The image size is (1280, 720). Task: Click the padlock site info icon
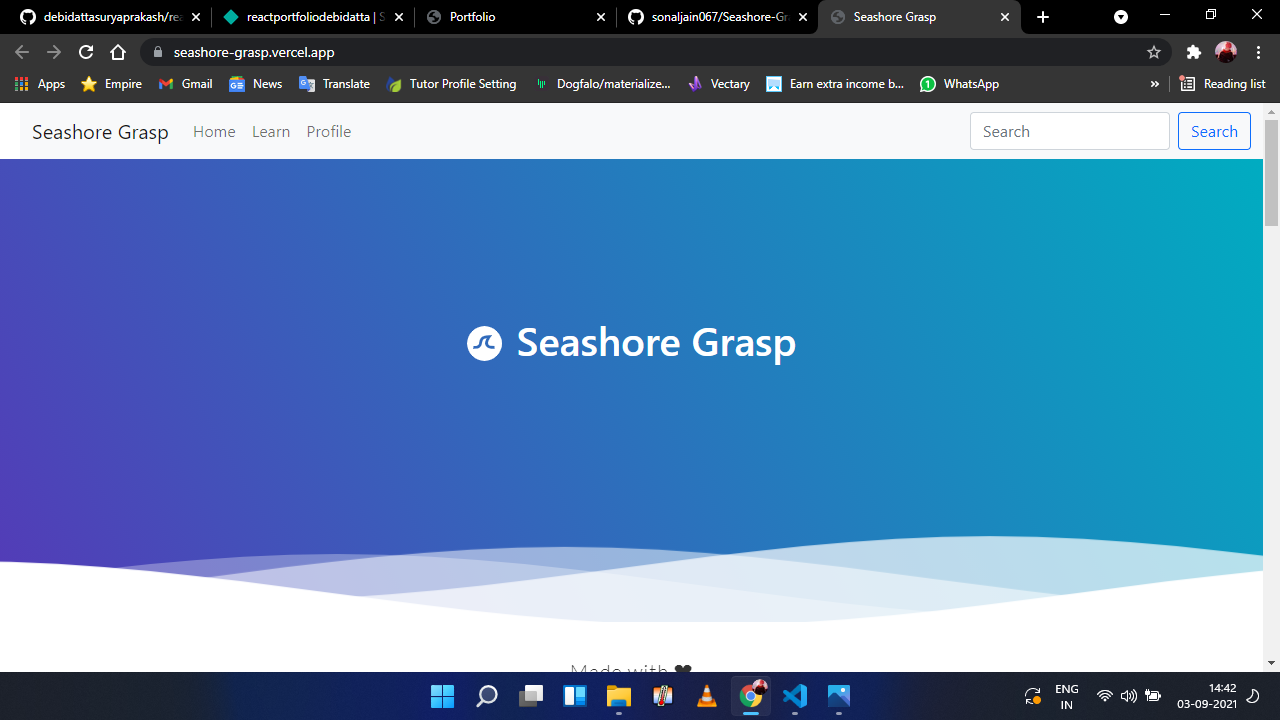coord(157,52)
